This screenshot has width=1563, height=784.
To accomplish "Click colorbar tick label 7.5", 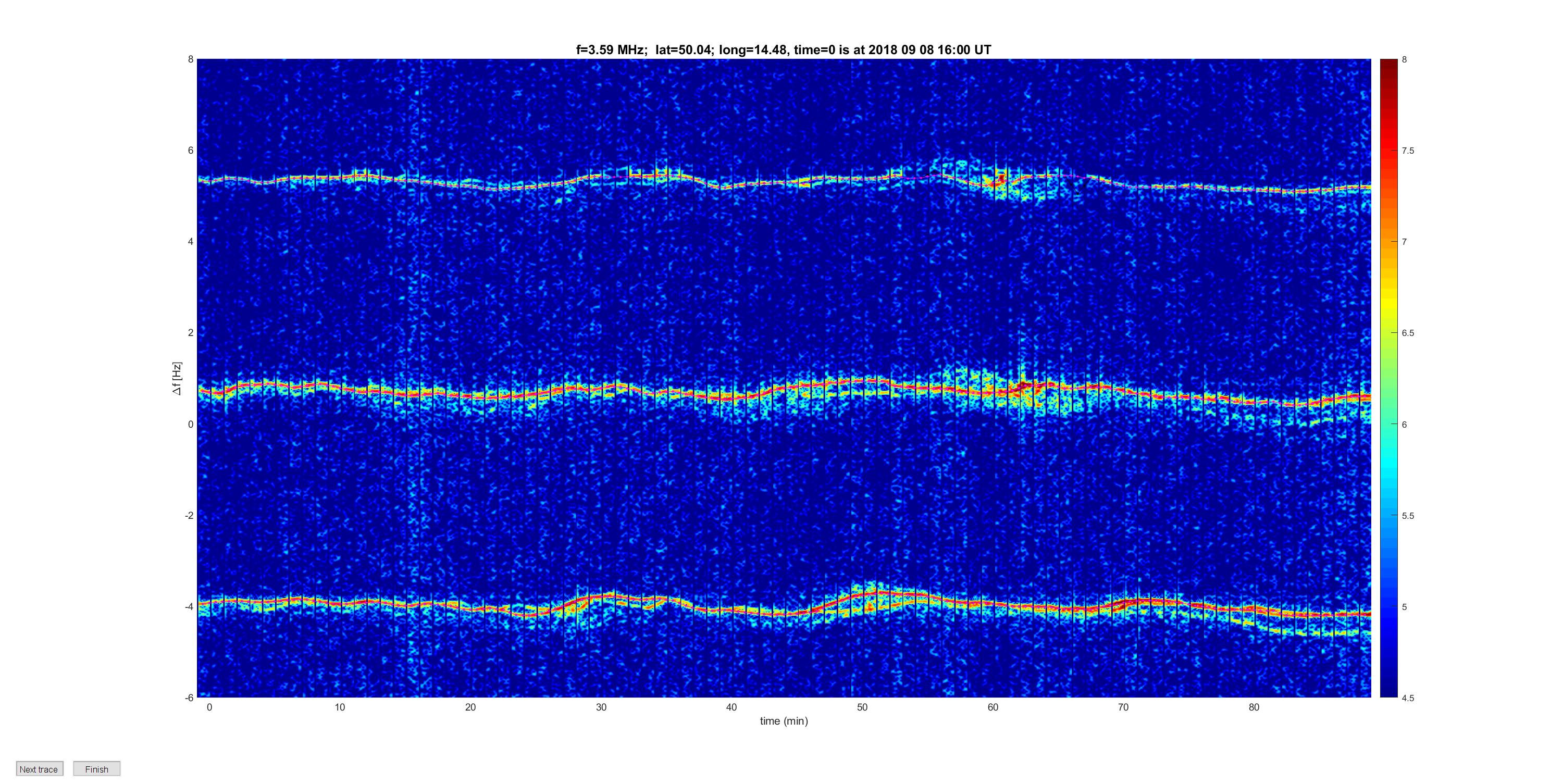I will pos(1409,151).
